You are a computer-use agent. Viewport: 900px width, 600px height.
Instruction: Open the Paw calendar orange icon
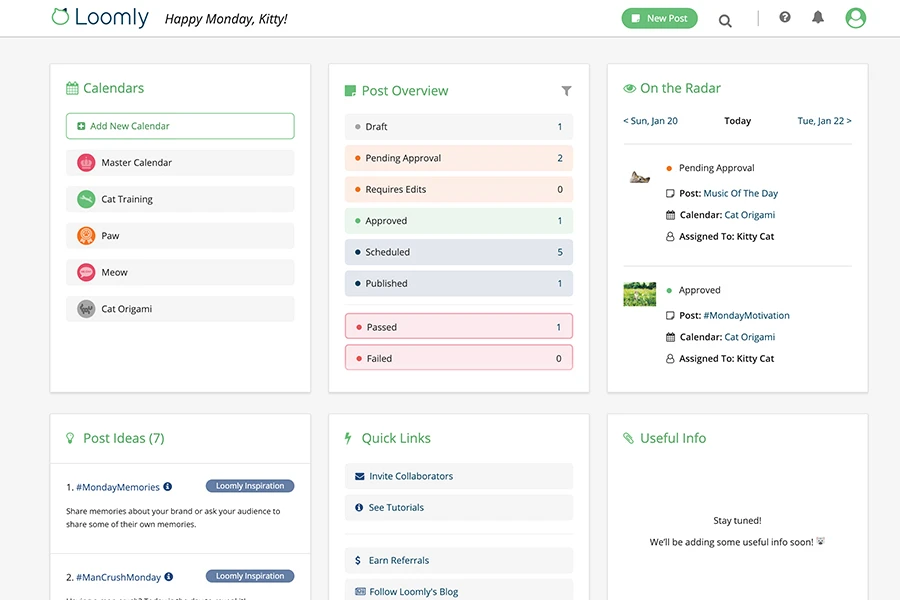click(86, 236)
